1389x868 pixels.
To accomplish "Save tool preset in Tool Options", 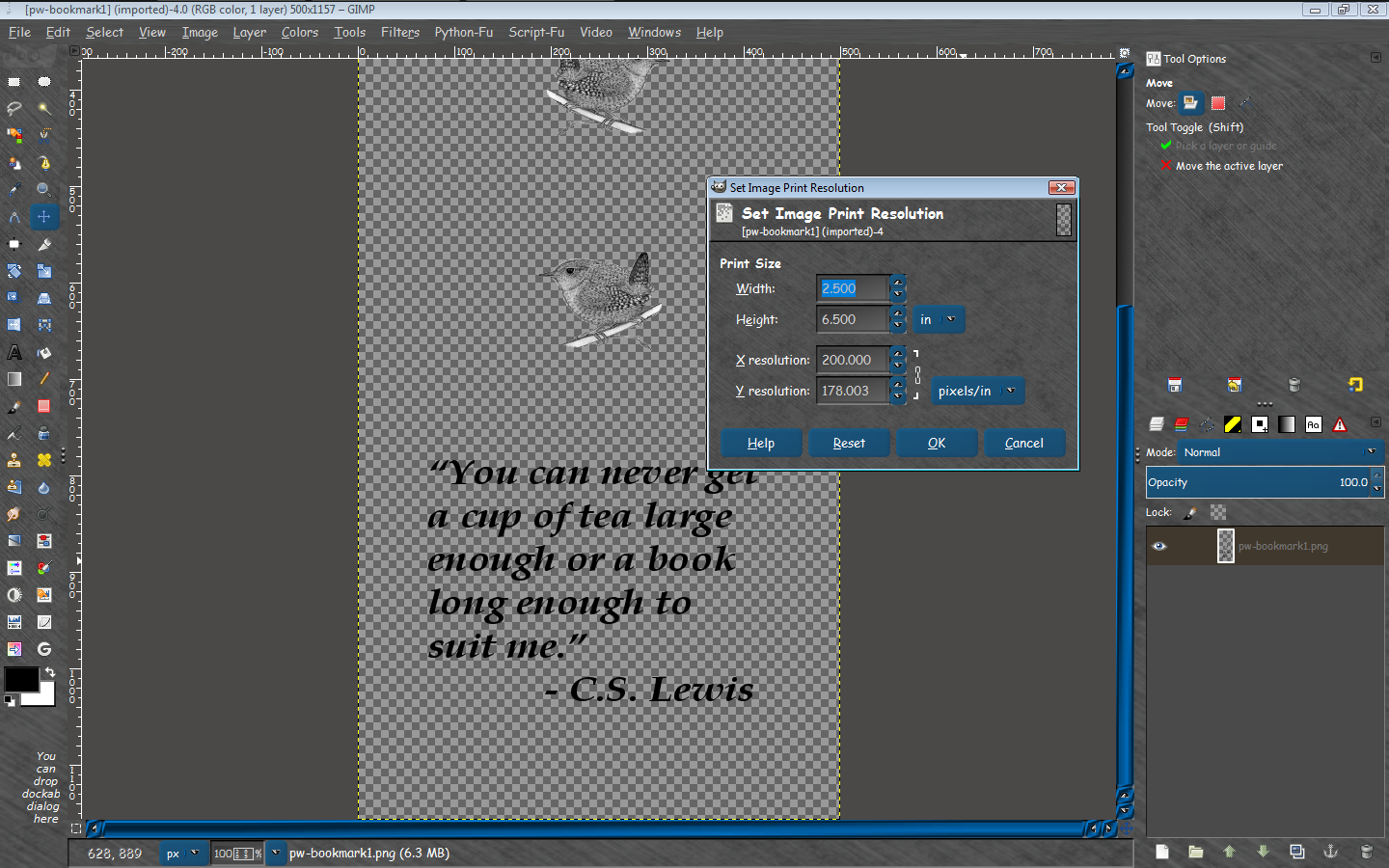I will coord(1175,385).
